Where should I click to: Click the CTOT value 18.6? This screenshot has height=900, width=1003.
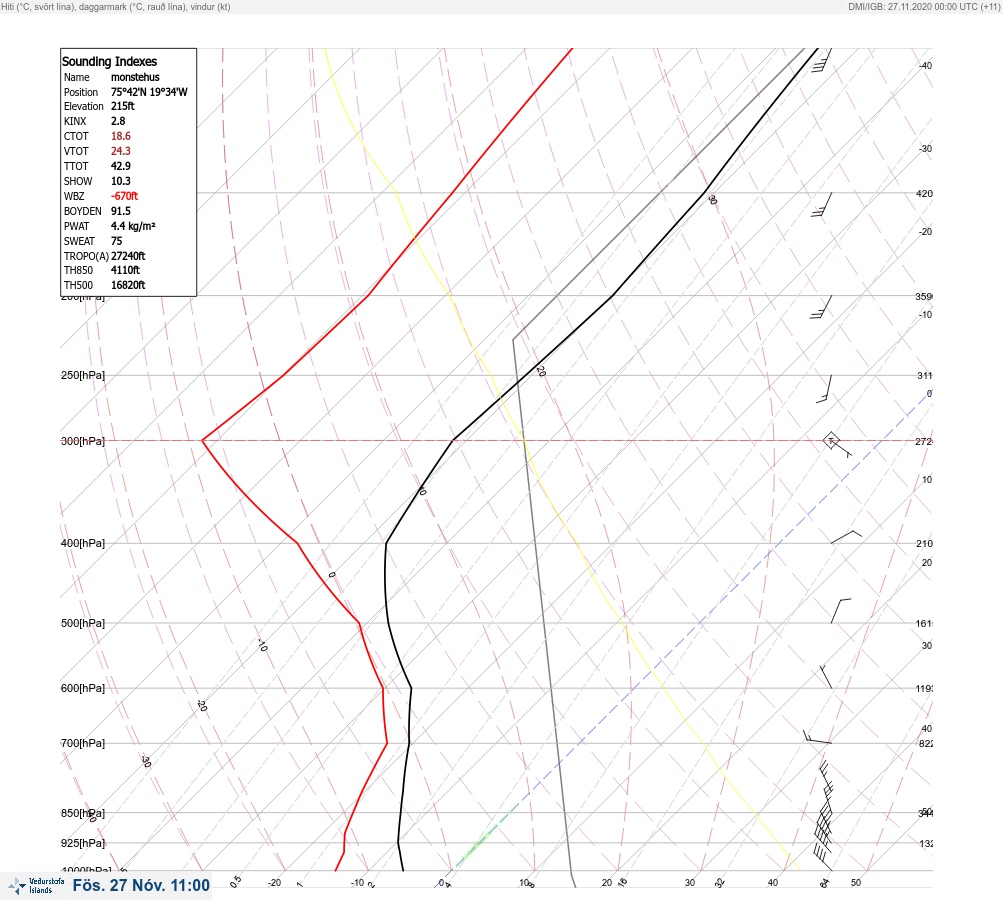click(120, 136)
